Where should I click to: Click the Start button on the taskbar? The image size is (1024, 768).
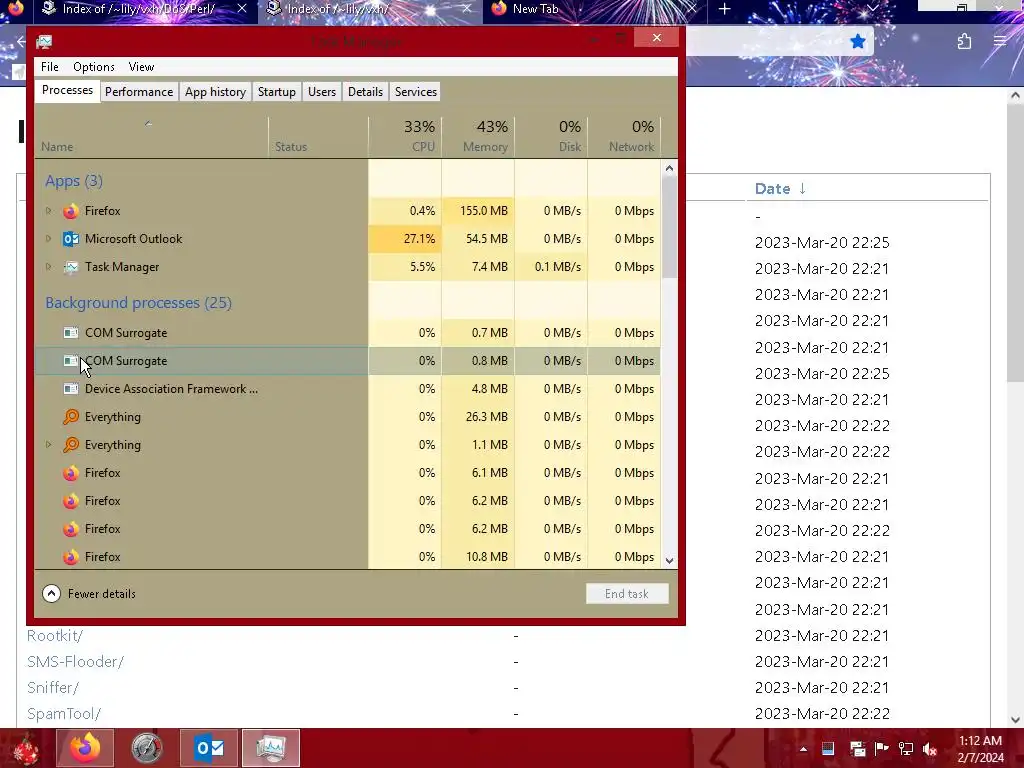(x=25, y=748)
